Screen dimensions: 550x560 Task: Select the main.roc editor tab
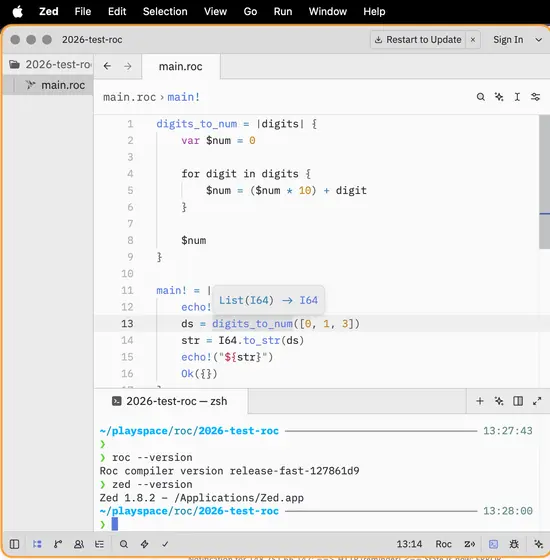181,66
